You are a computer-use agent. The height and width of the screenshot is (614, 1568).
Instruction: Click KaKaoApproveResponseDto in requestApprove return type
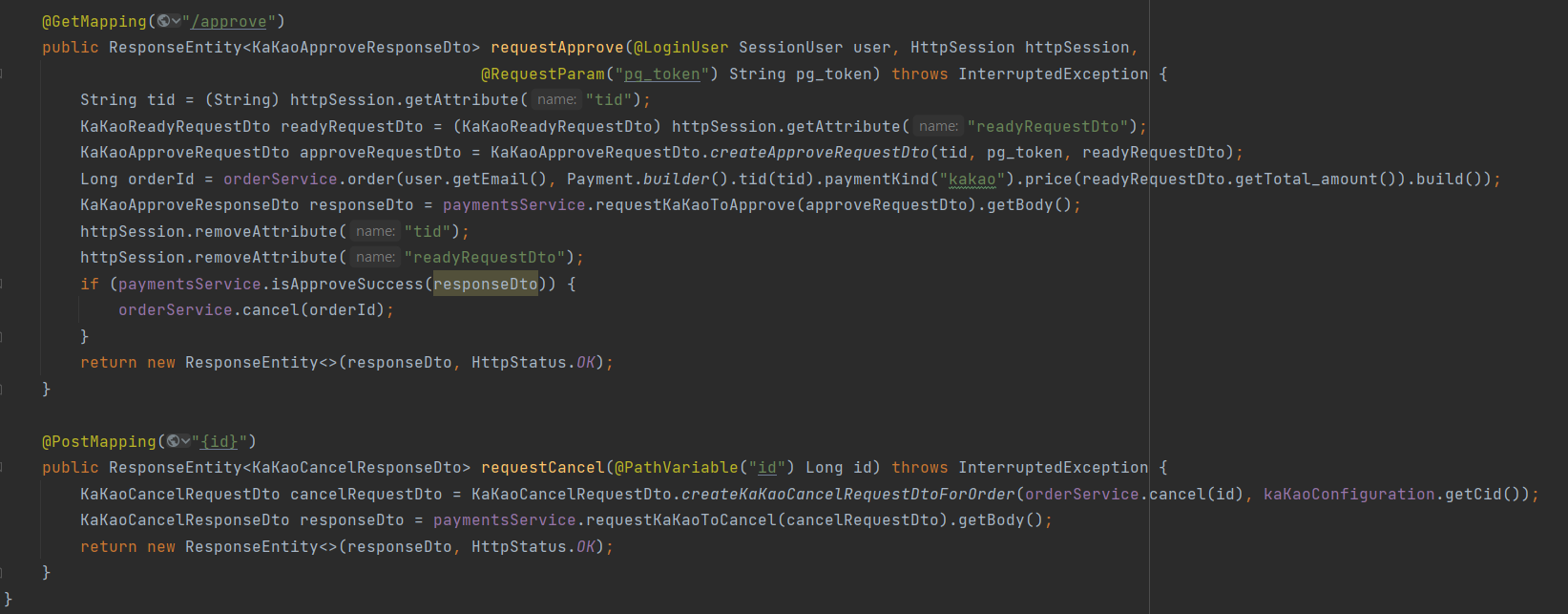pos(362,47)
